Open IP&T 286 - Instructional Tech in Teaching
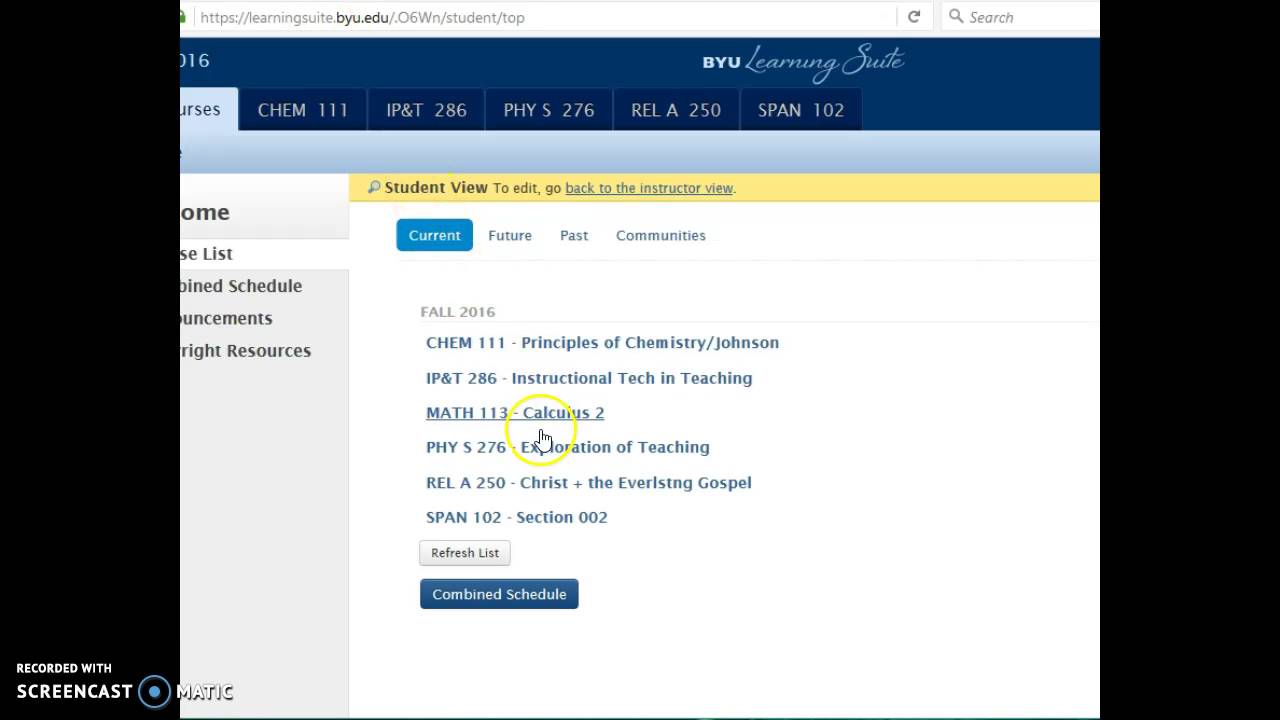The width and height of the screenshot is (1280, 720). (589, 378)
